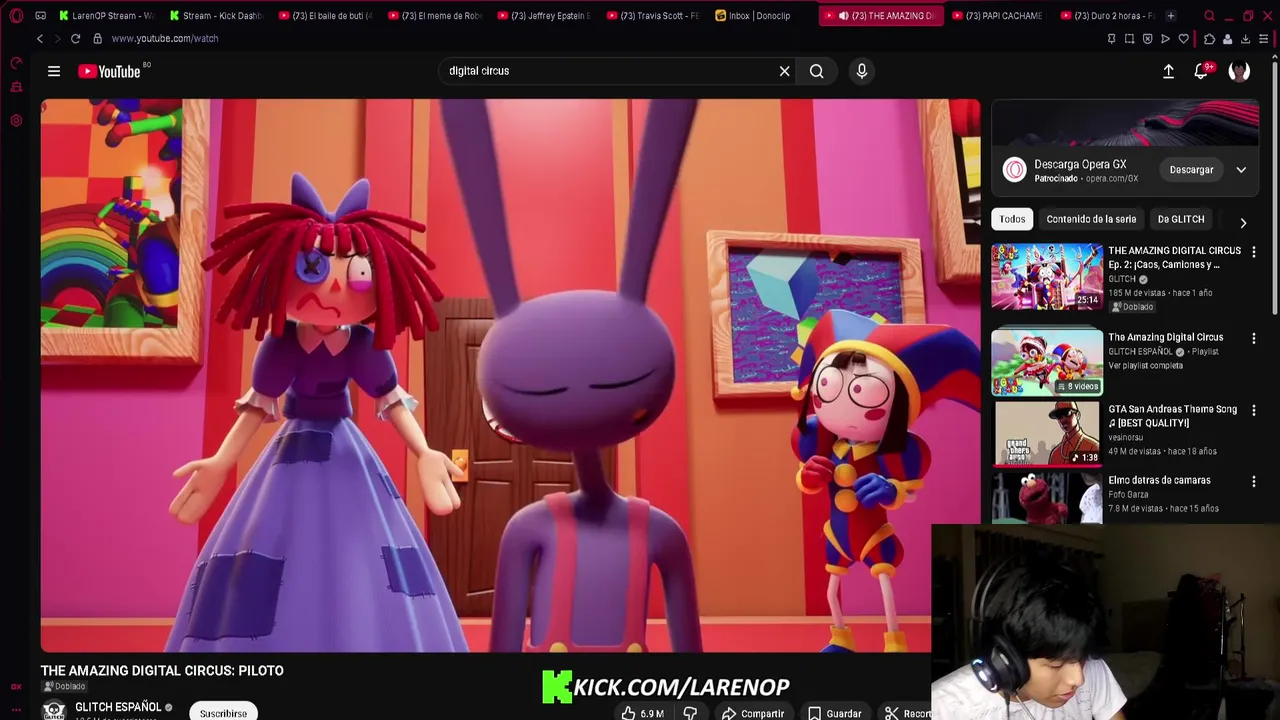Switch to Jeffrey Epstein browser tab

click(x=546, y=16)
